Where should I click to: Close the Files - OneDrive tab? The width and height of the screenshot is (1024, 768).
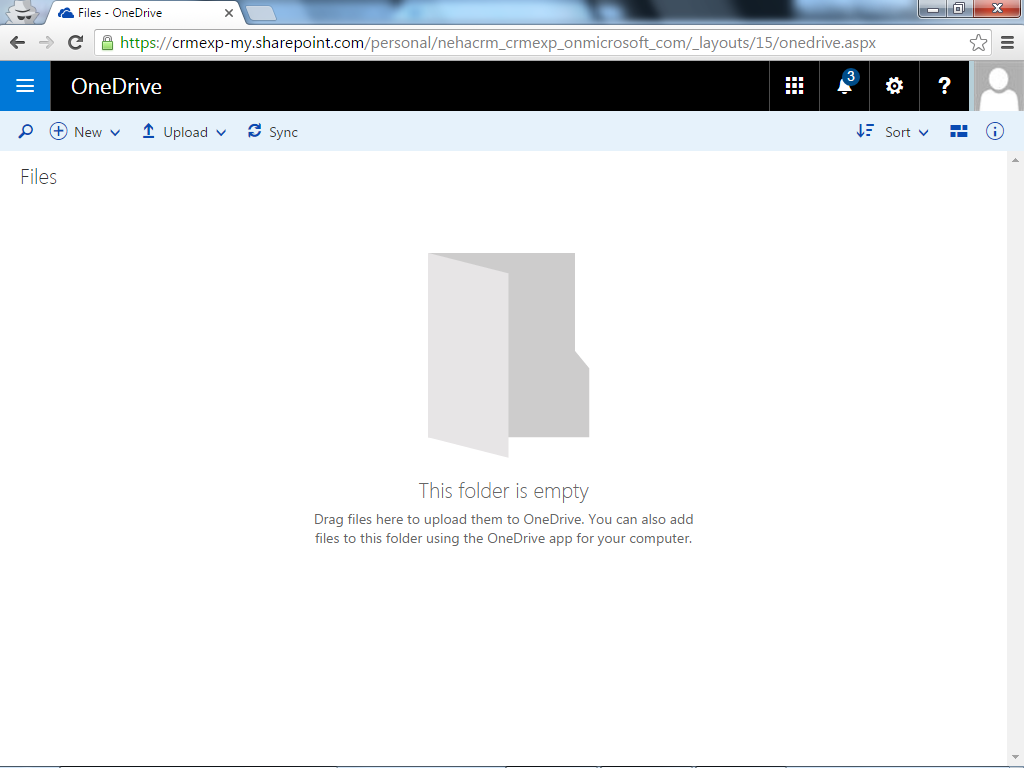[229, 13]
